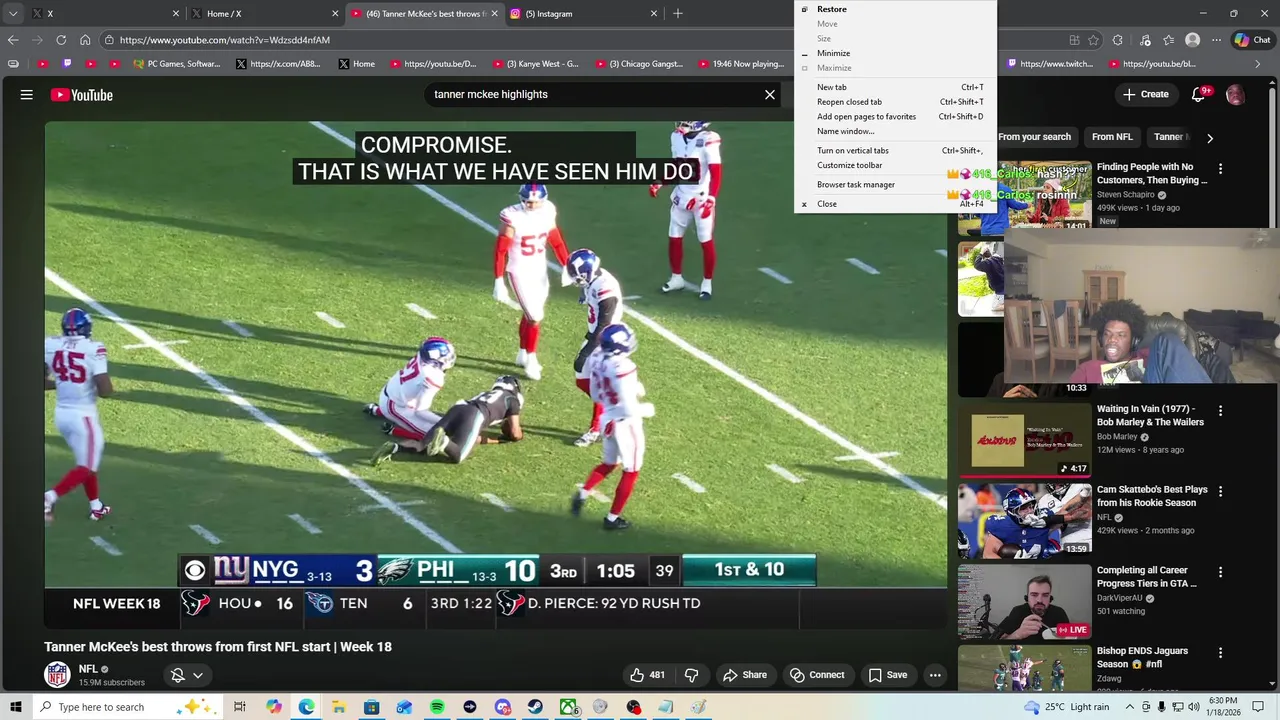Open 'Waiting In Vain' Bob Marley thumbnail

pyautogui.click(x=1025, y=440)
